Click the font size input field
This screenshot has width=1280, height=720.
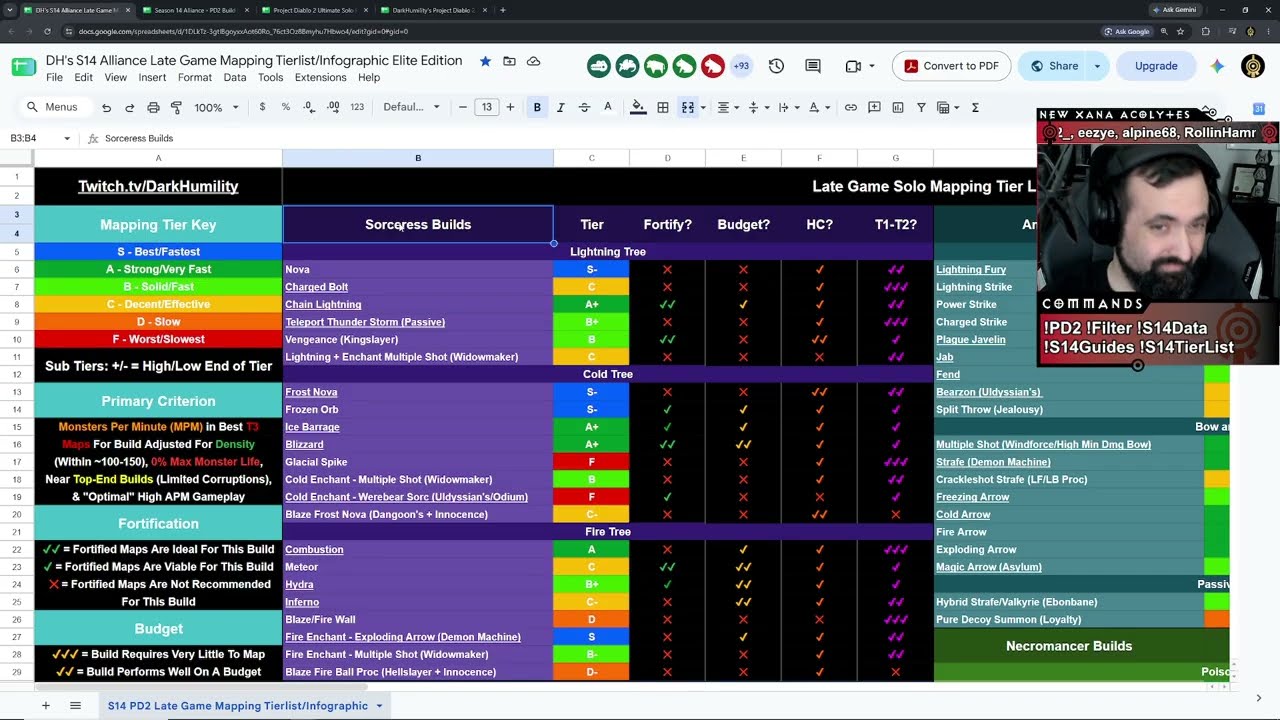pyautogui.click(x=486, y=107)
